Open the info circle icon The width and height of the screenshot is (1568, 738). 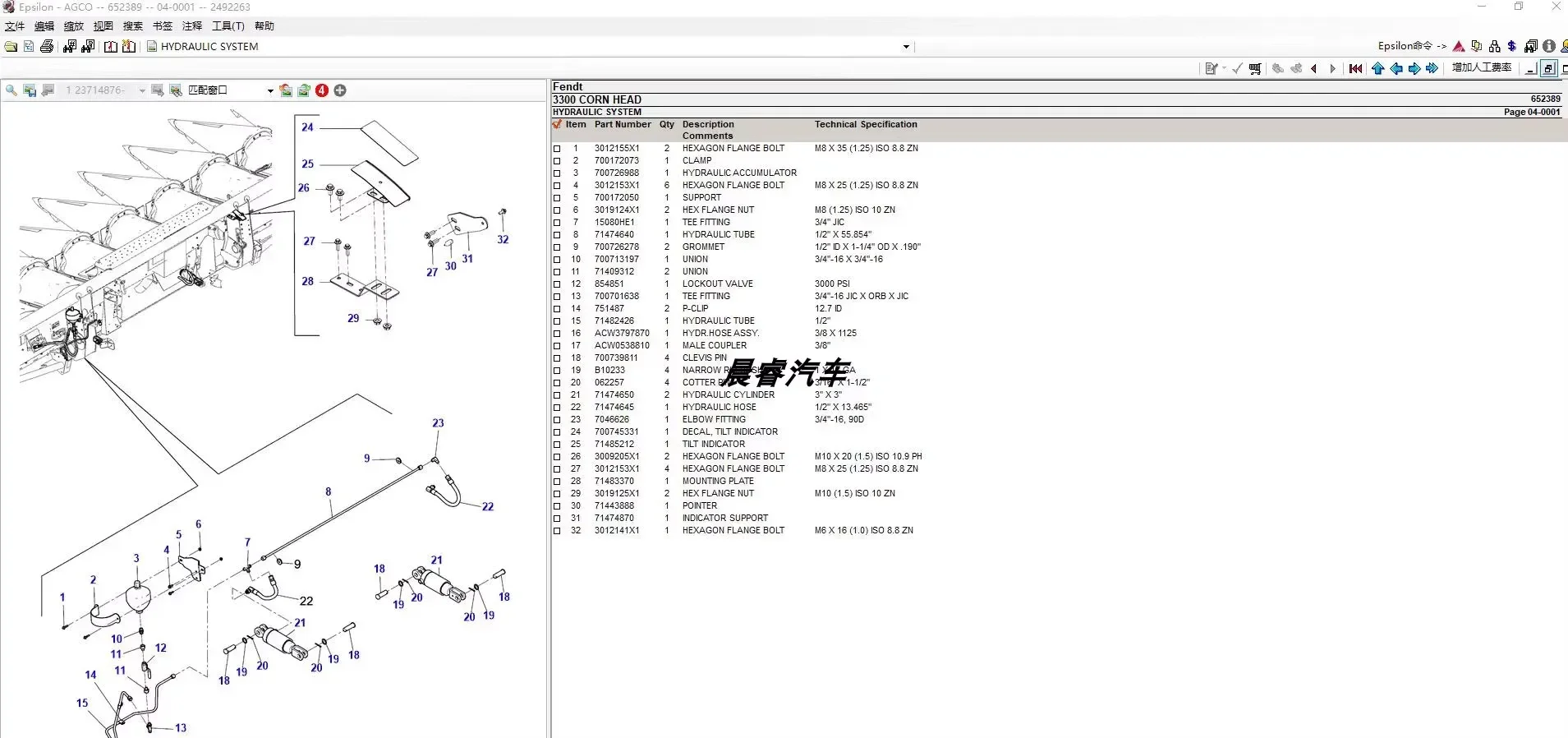coord(1549,46)
